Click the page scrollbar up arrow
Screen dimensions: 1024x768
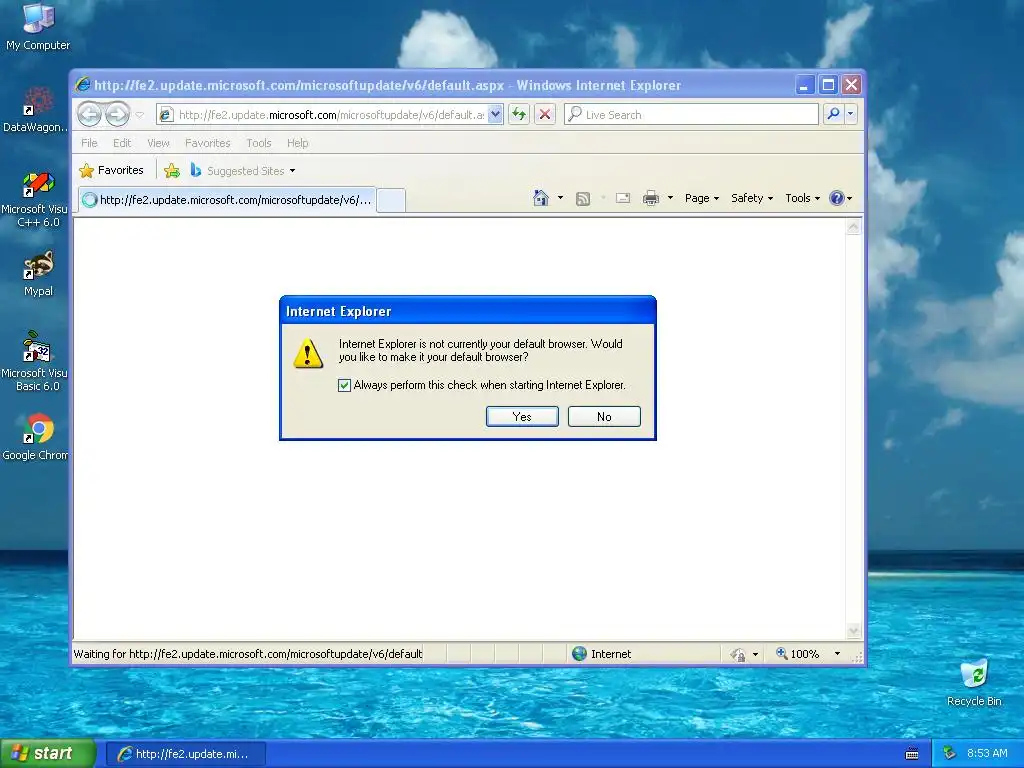point(853,227)
